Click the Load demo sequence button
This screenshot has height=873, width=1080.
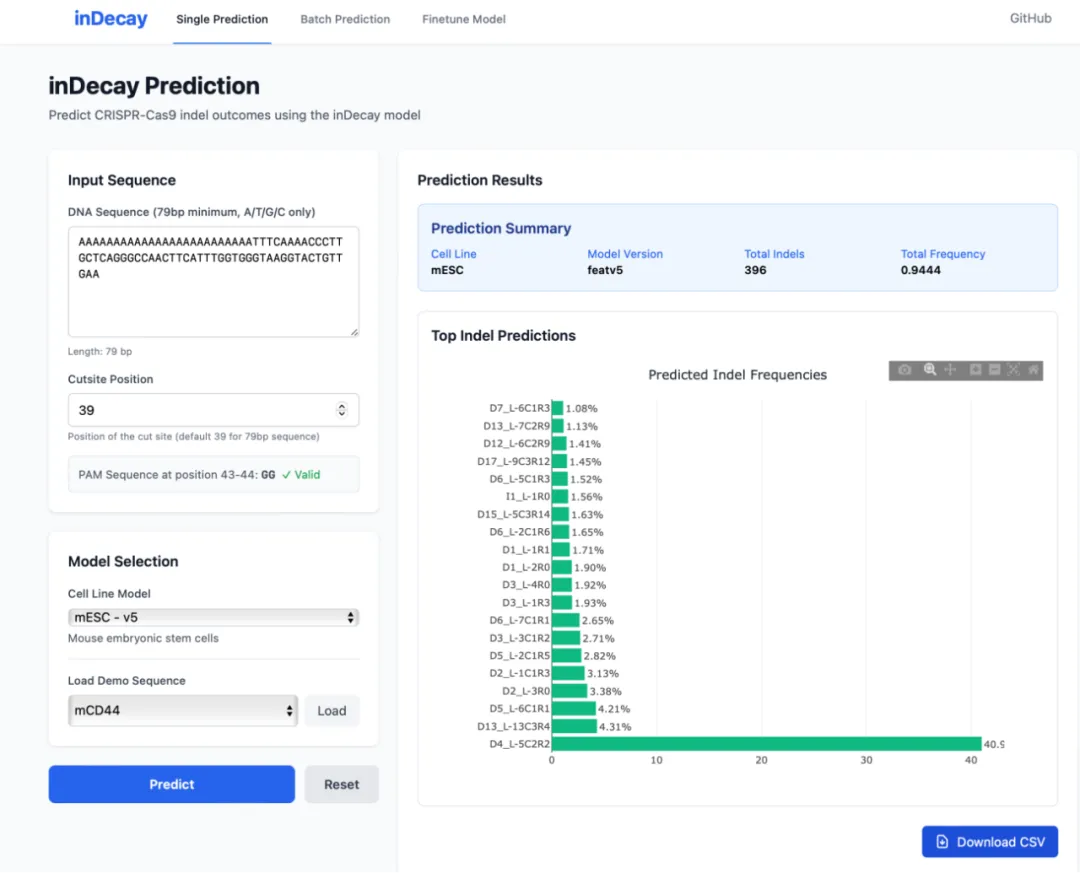tap(332, 710)
